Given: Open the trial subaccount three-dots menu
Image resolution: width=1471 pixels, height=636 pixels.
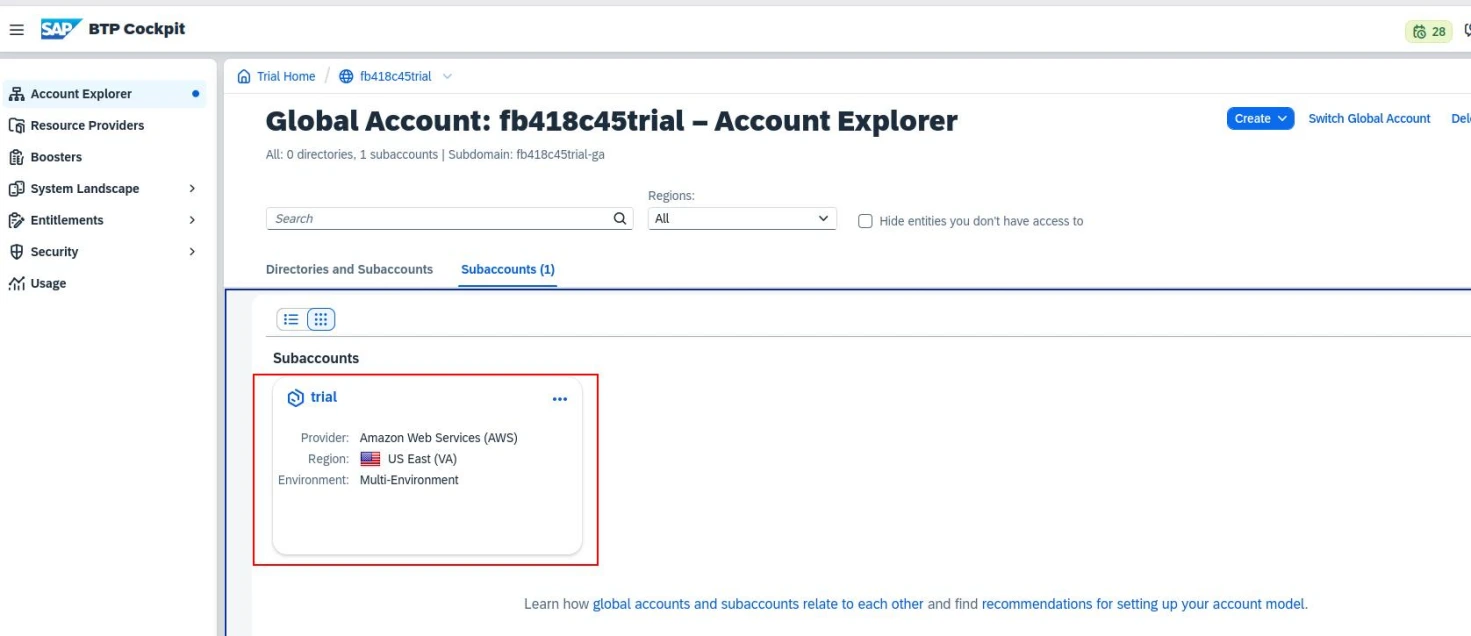Looking at the screenshot, I should tap(559, 399).
